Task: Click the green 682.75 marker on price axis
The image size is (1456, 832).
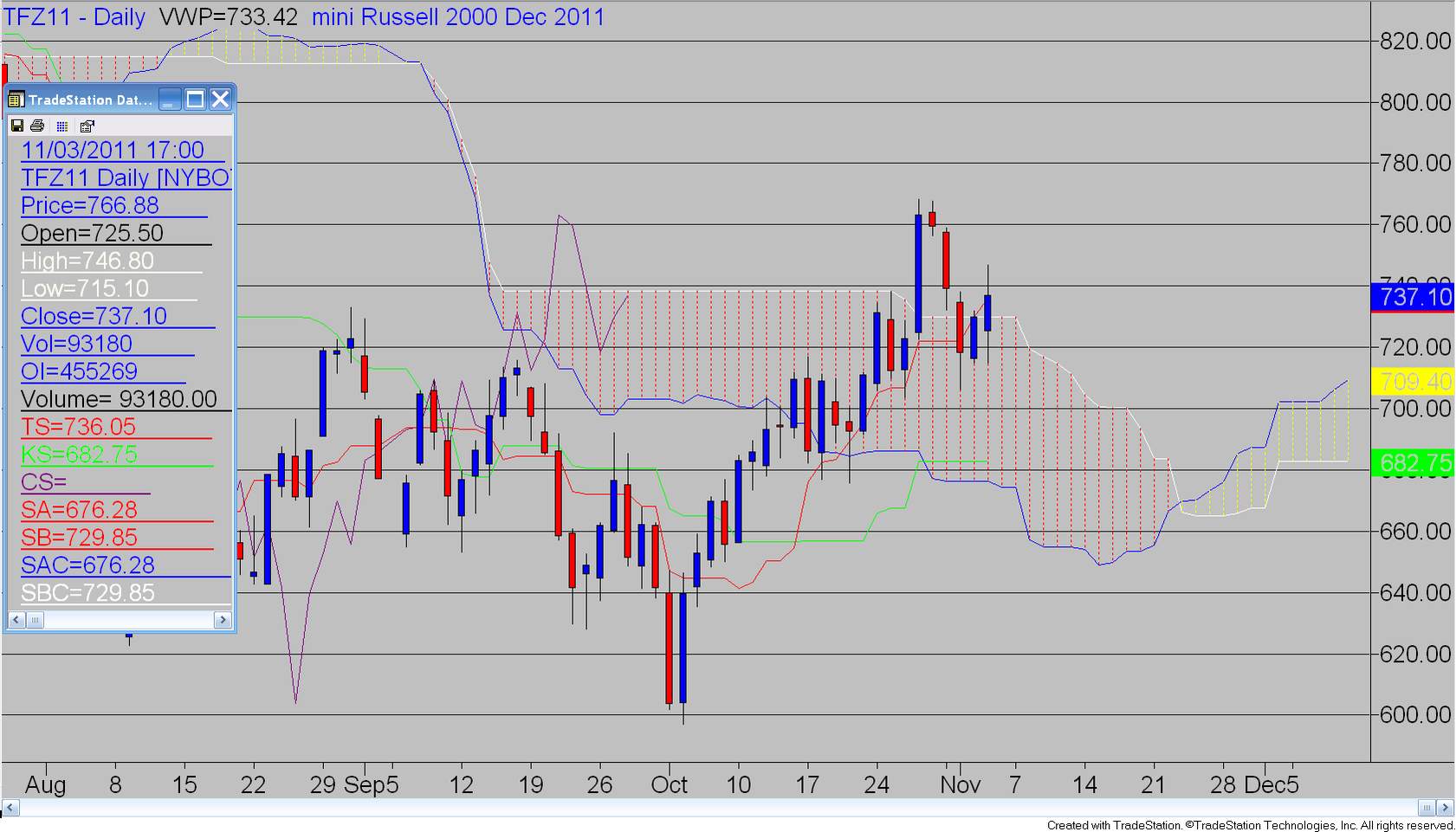Action: [x=1414, y=463]
